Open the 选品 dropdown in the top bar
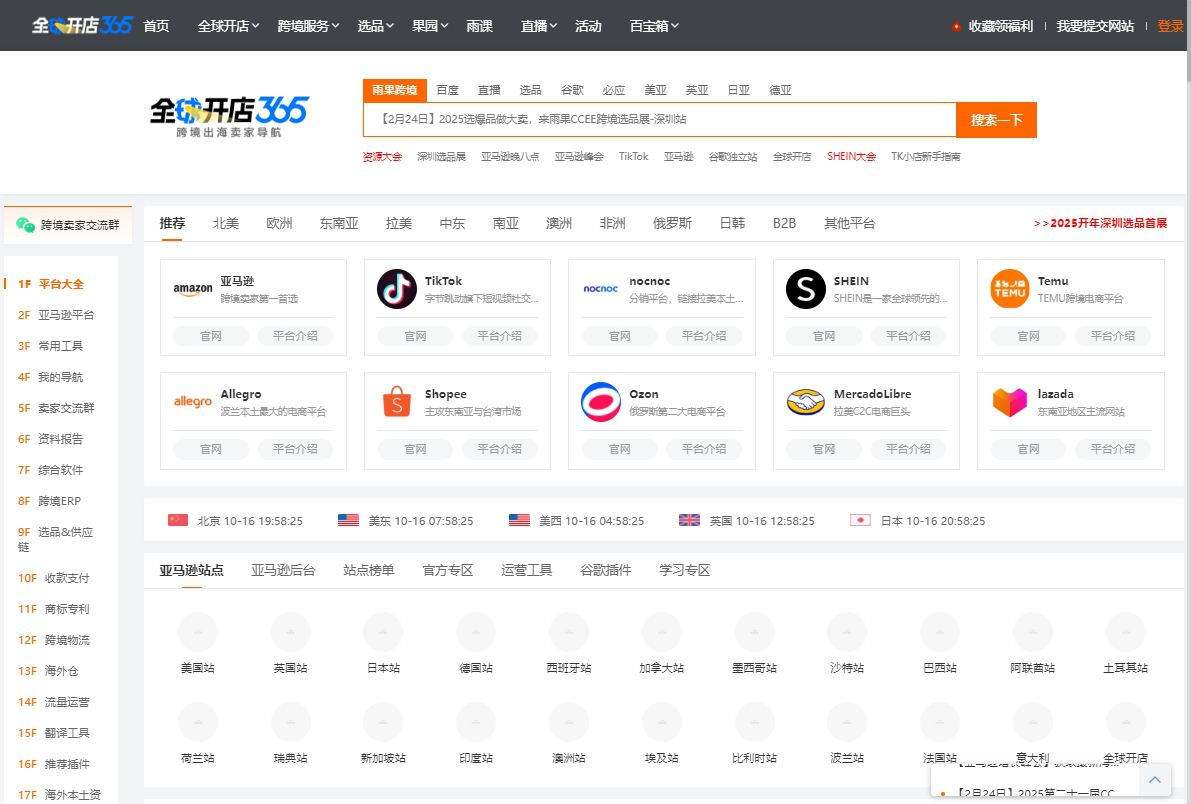The height and width of the screenshot is (804, 1191). pyautogui.click(x=375, y=26)
